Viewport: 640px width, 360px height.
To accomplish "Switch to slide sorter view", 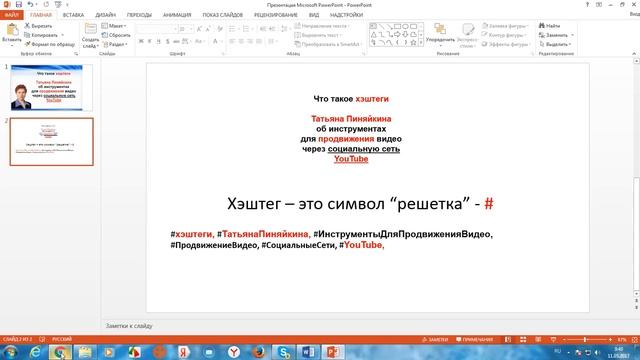I will [523, 340].
